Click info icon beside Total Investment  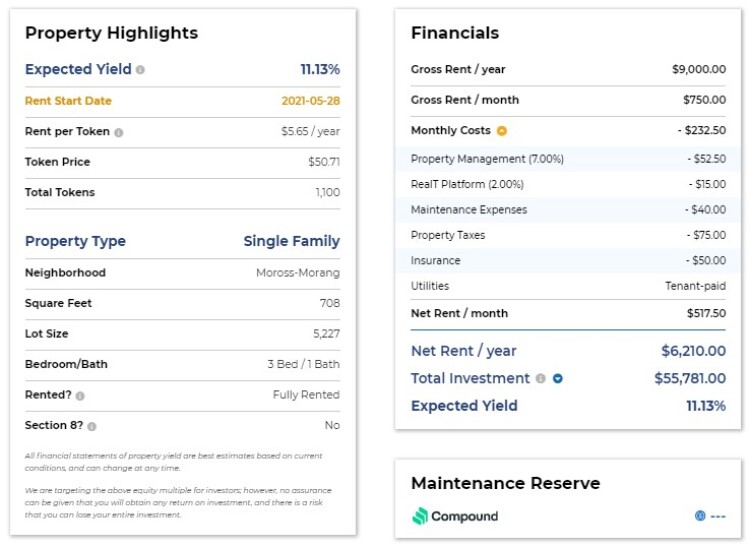540,379
